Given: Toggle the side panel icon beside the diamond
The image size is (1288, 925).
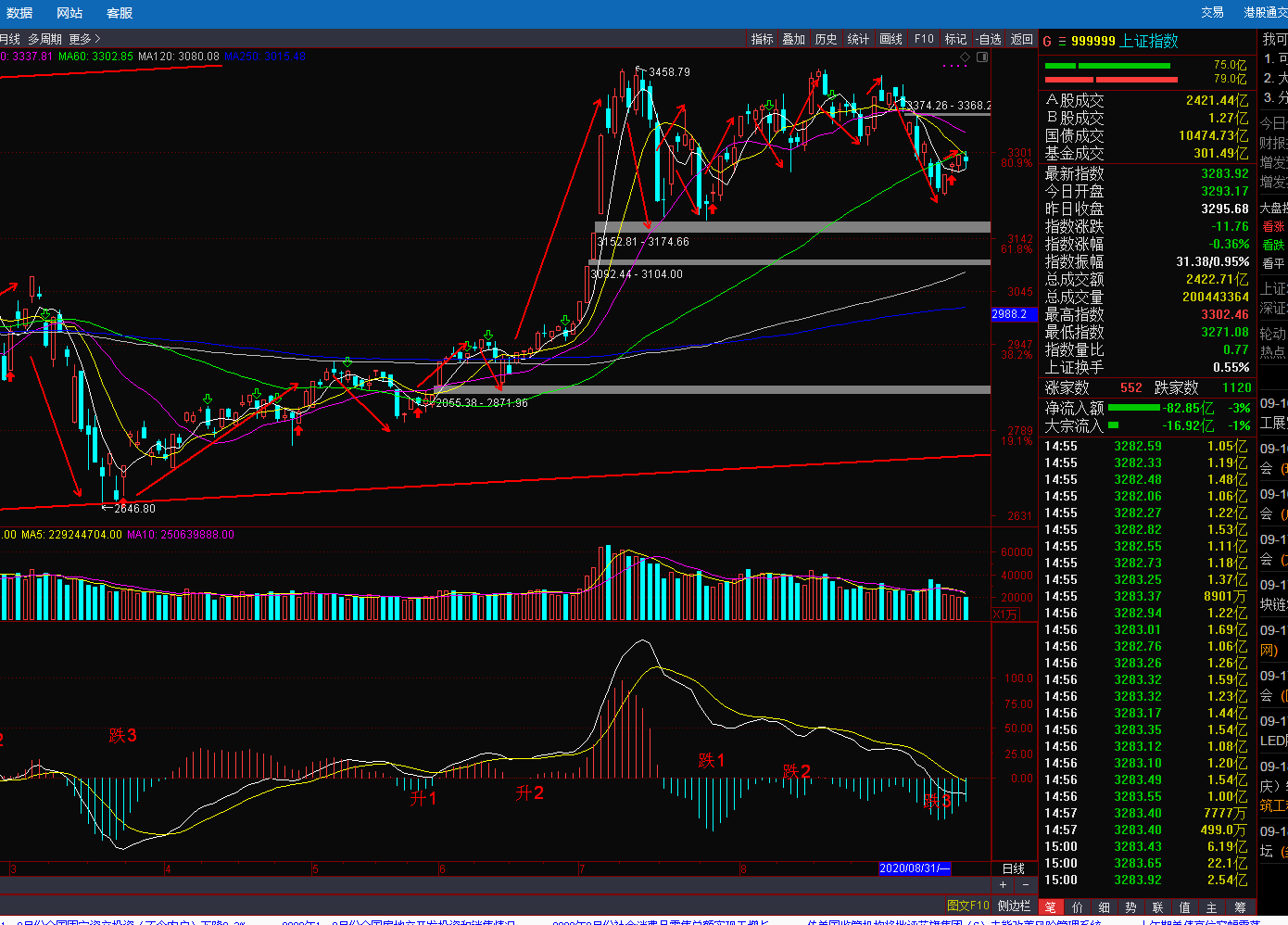Looking at the screenshot, I should point(982,57).
